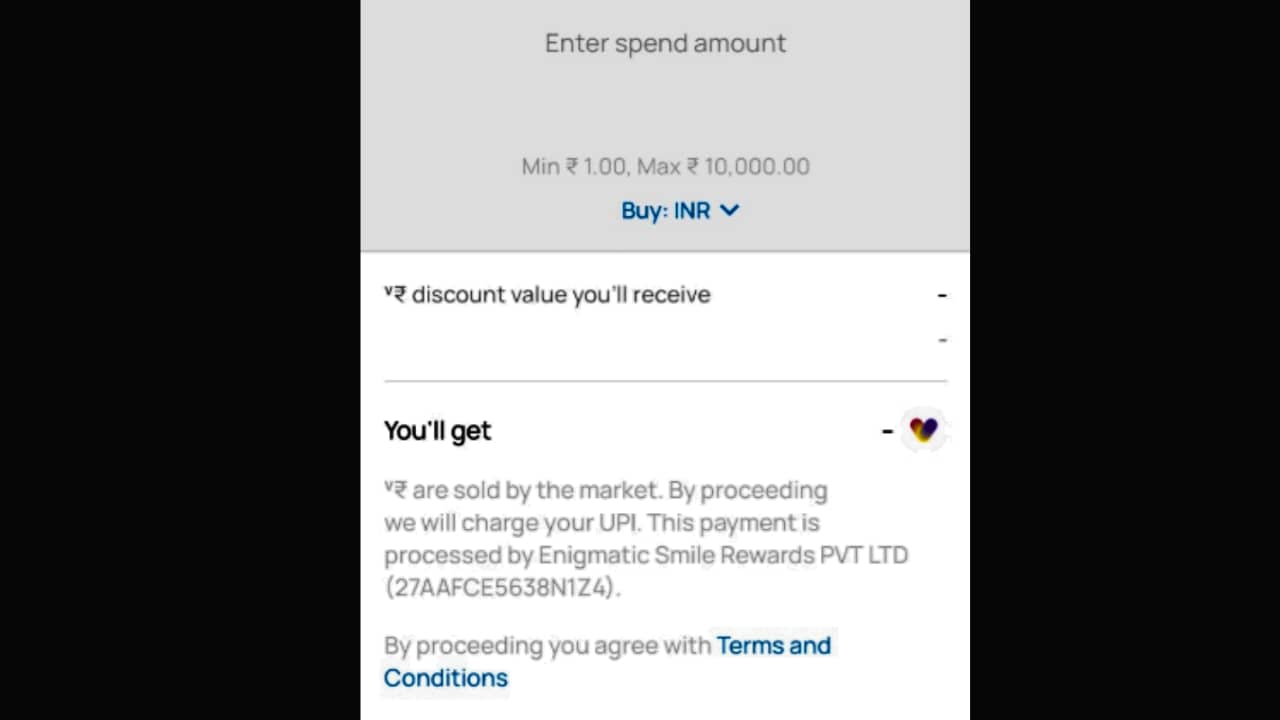1280x720 pixels.
Task: Click the Enter spend amount field
Action: coord(665,44)
